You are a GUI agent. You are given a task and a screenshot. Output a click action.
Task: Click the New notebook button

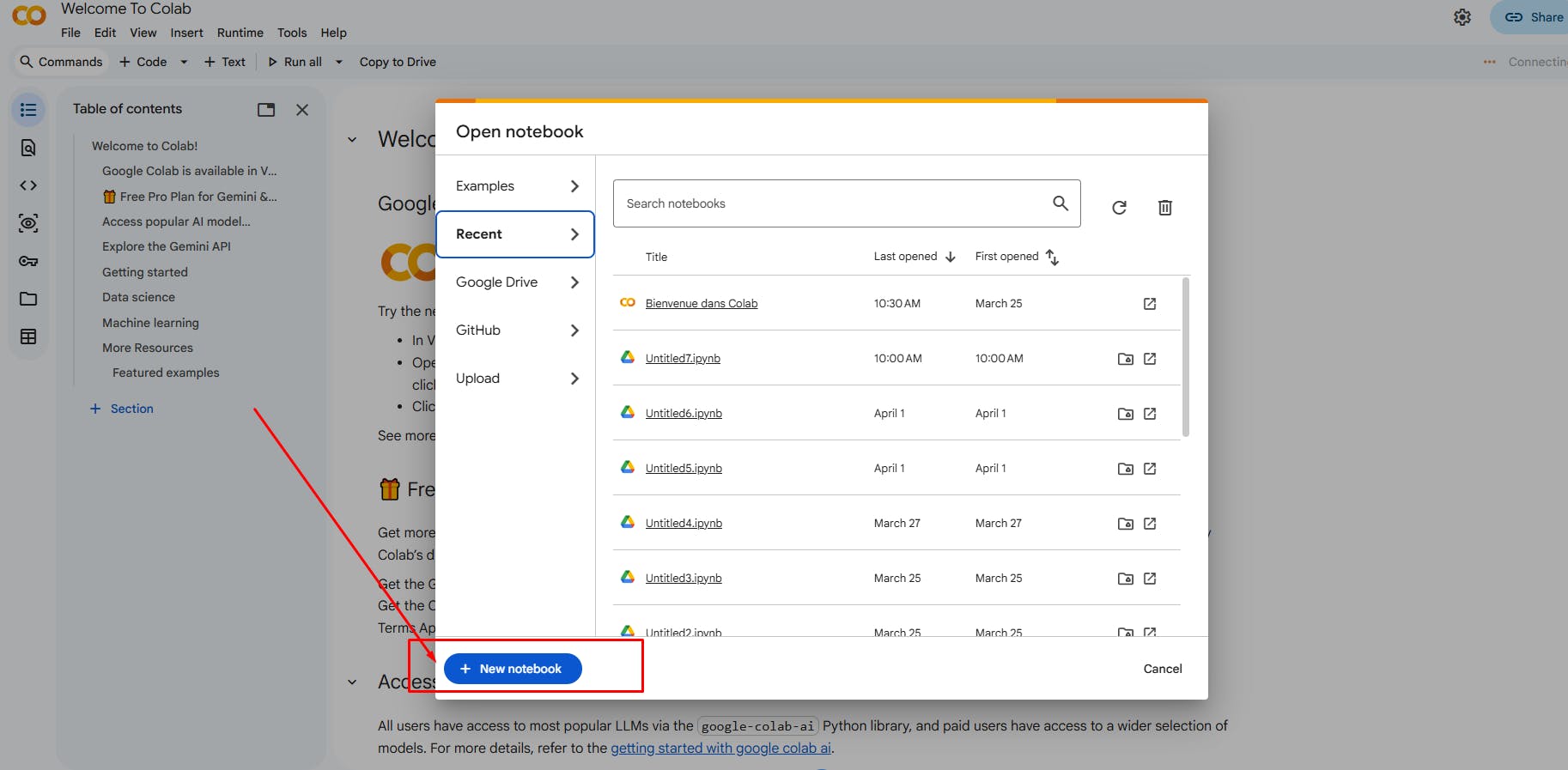tap(513, 669)
